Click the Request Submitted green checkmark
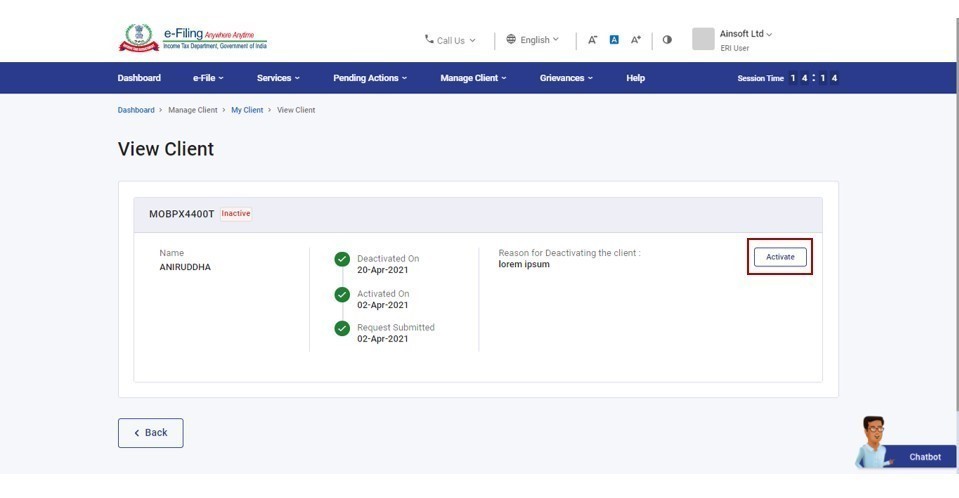The height and width of the screenshot is (498, 959). (x=342, y=328)
